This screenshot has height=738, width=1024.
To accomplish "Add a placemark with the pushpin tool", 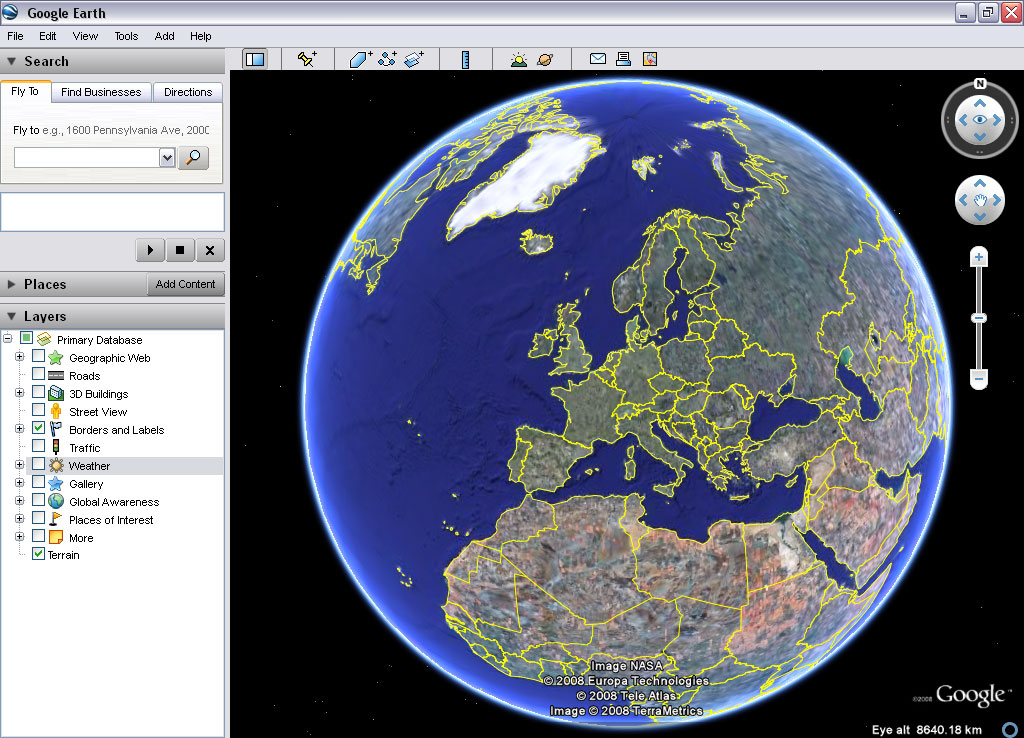I will click(306, 59).
